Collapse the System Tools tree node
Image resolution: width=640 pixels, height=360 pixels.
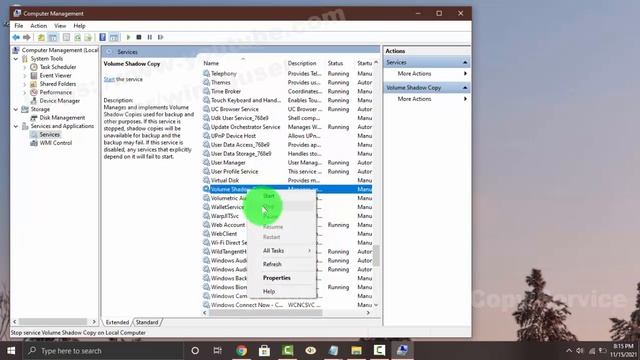pyautogui.click(x=16, y=59)
